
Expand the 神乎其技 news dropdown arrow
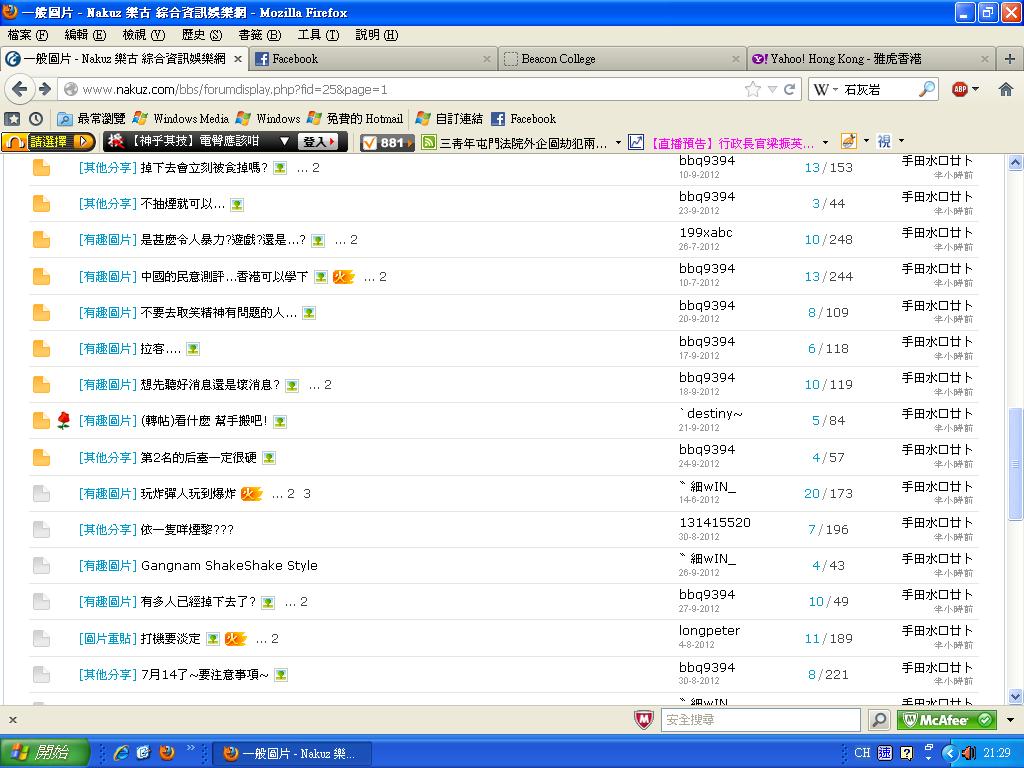click(x=284, y=142)
